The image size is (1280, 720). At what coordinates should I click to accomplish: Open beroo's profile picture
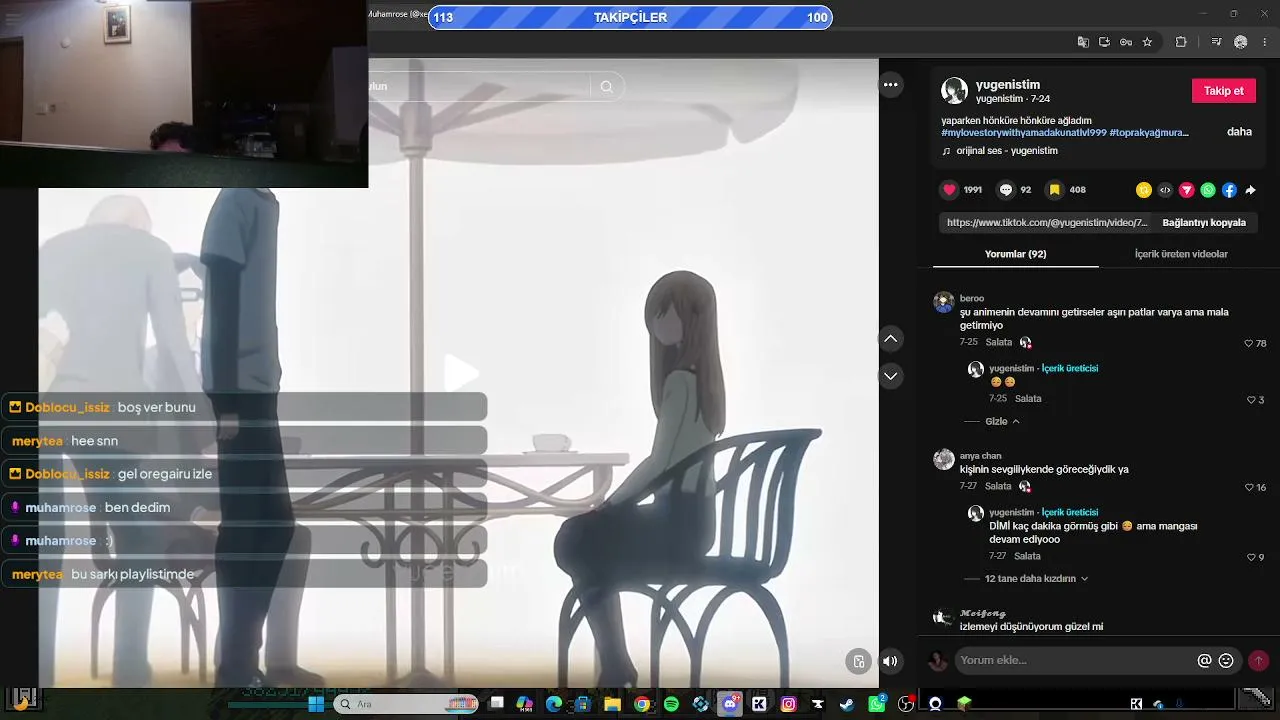(x=944, y=302)
